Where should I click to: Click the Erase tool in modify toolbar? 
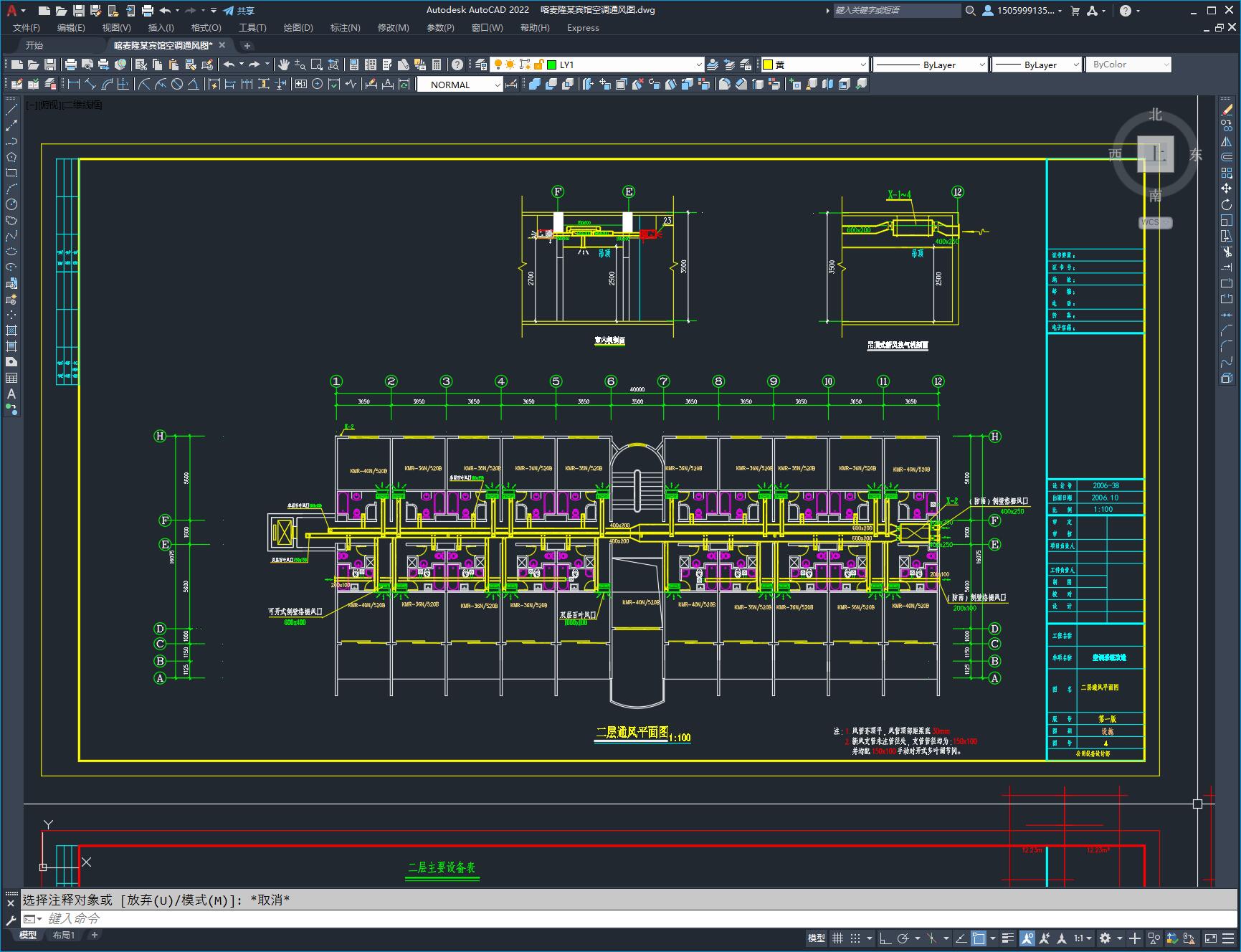(x=1227, y=110)
